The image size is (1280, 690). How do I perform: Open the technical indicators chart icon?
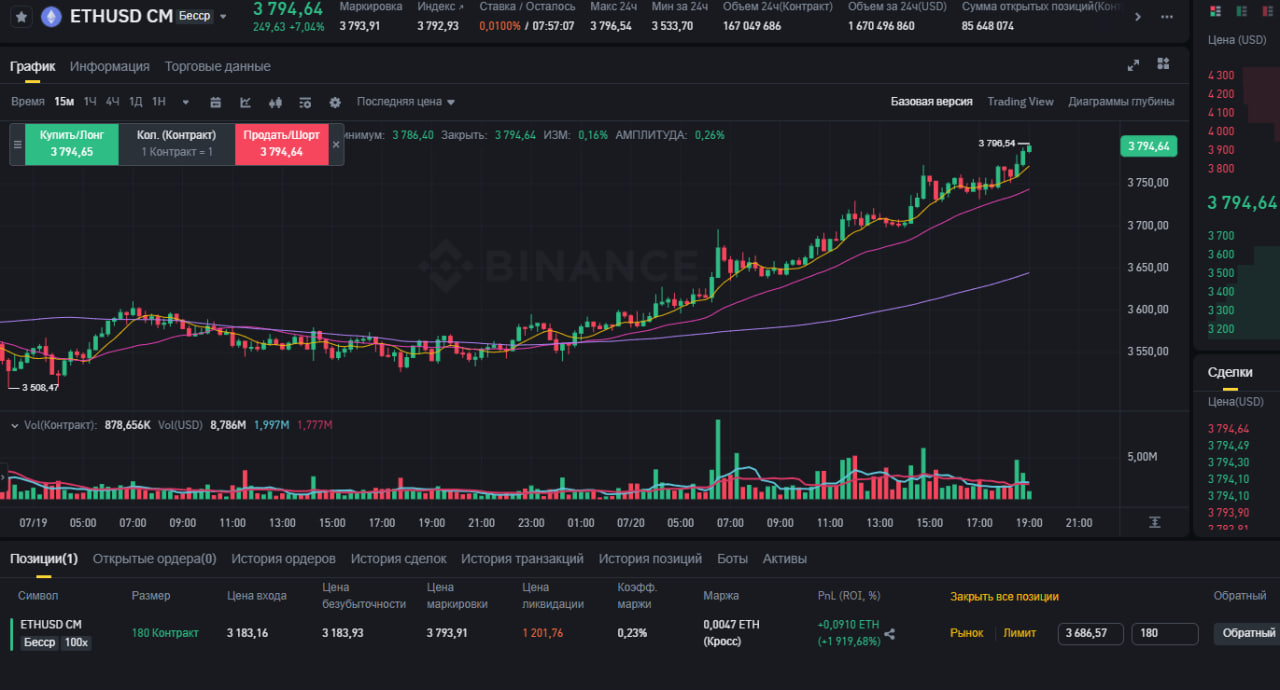click(245, 102)
